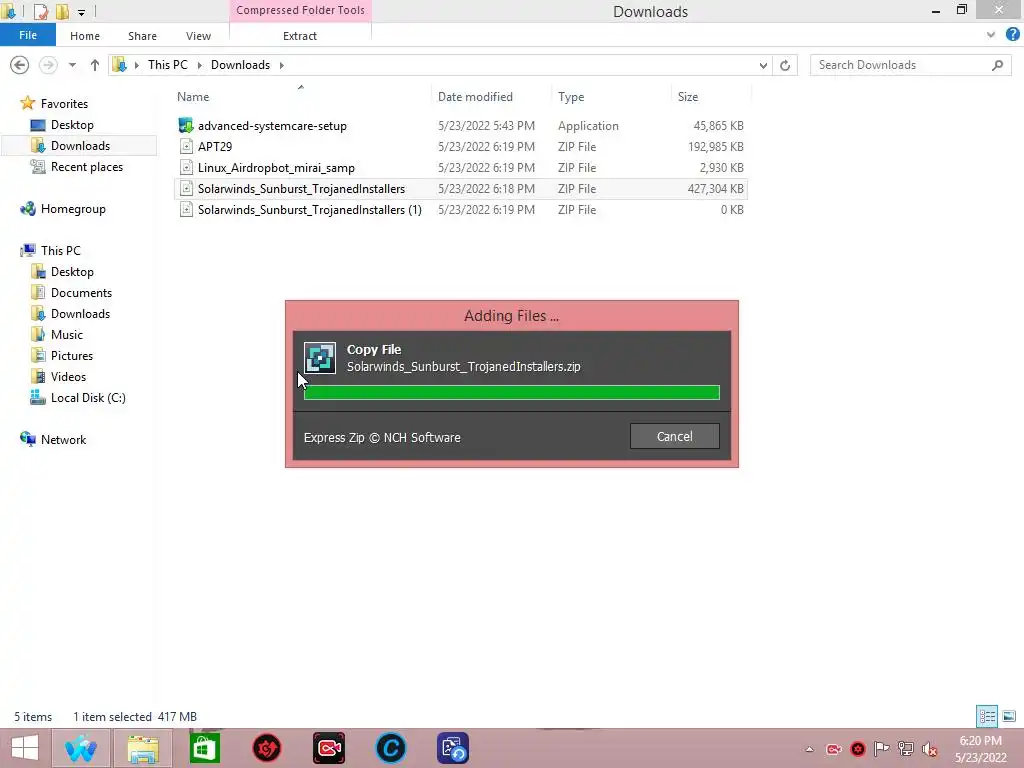
Task: Open the Videos folder
Action: coord(68,377)
